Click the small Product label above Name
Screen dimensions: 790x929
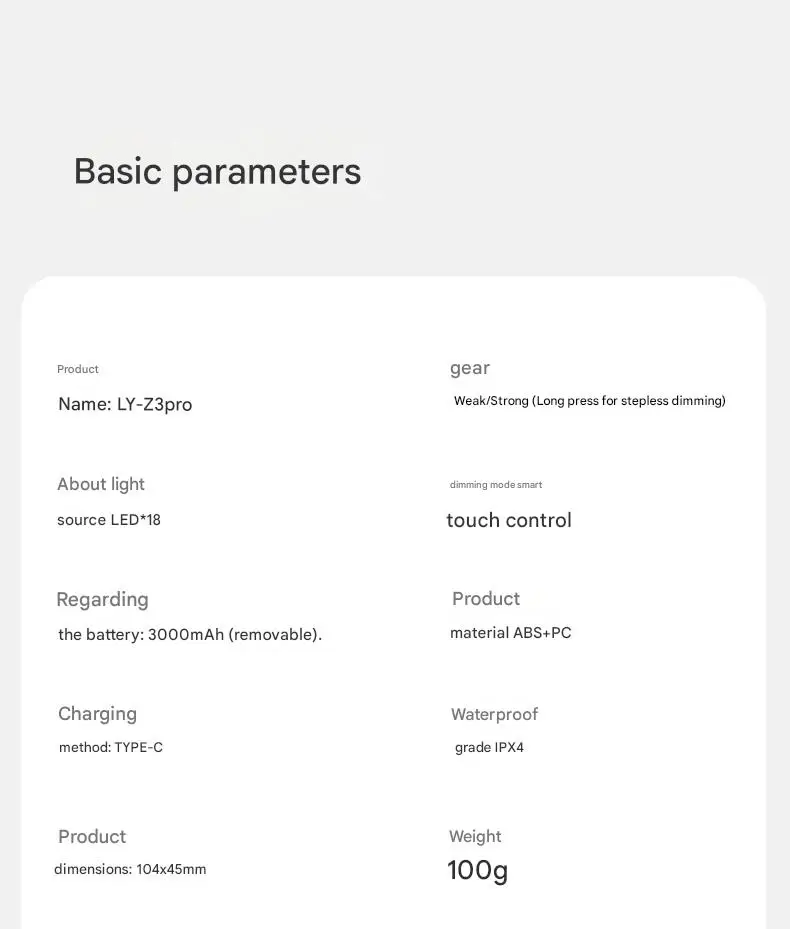pos(78,369)
